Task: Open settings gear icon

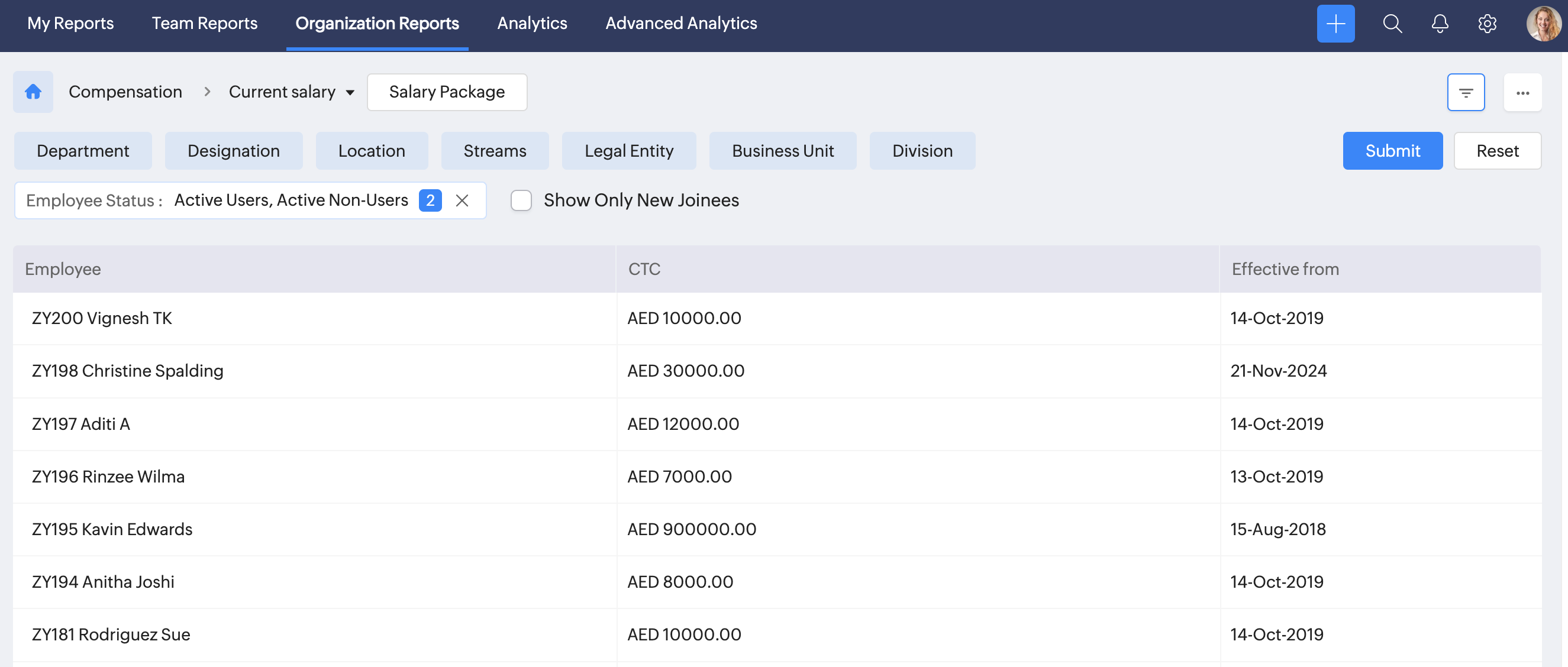Action: point(1486,24)
